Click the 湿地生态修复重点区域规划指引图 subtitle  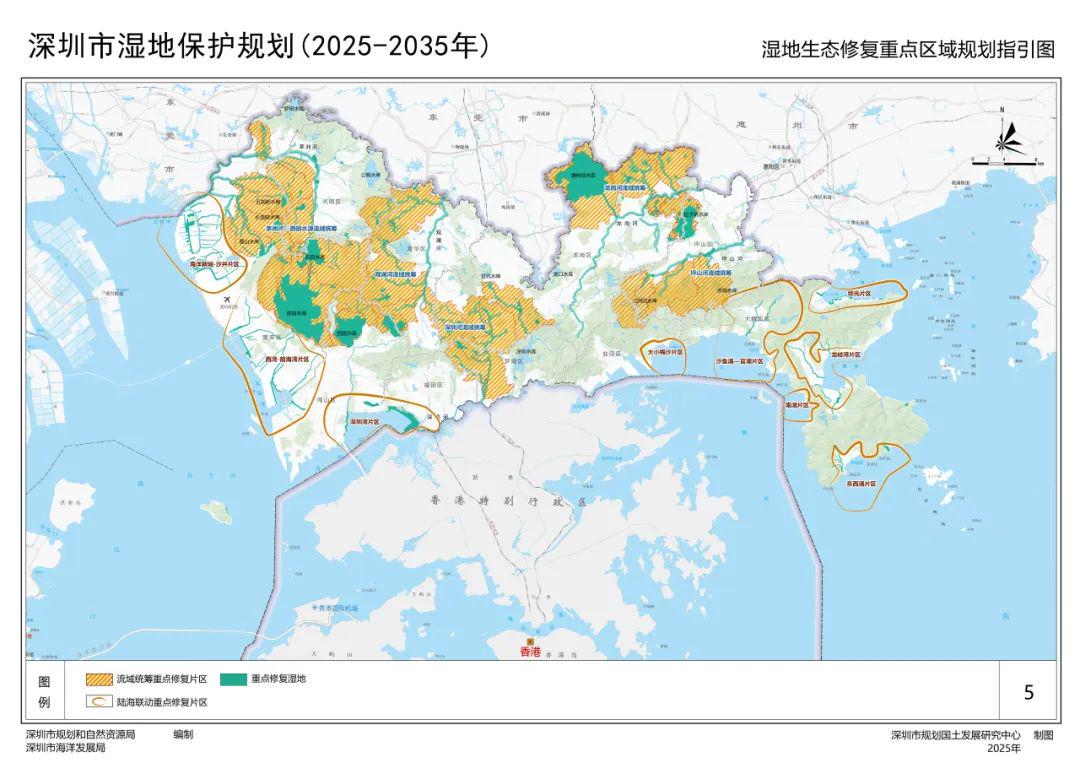pos(908,50)
